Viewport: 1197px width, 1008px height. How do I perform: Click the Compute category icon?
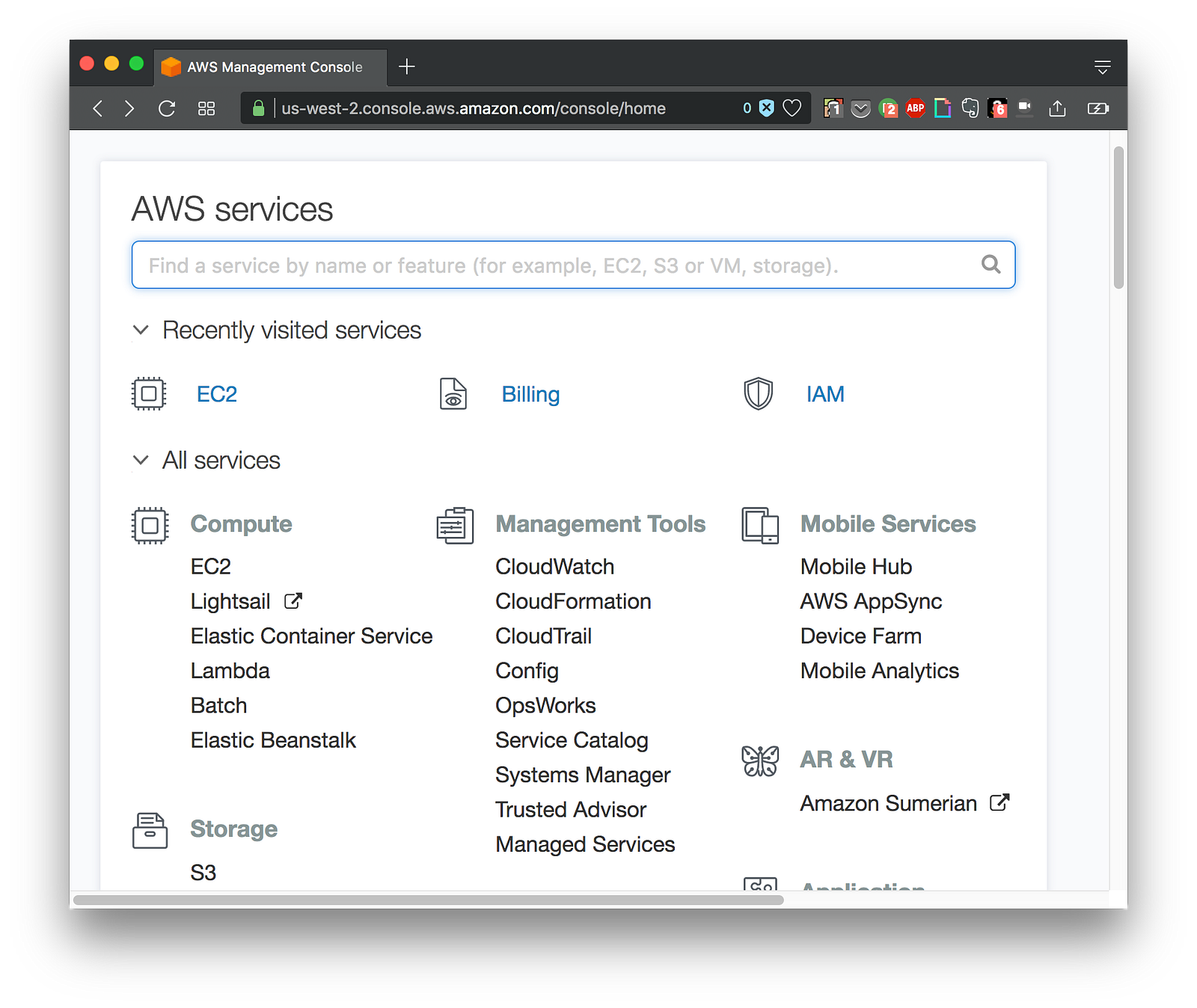[x=150, y=526]
